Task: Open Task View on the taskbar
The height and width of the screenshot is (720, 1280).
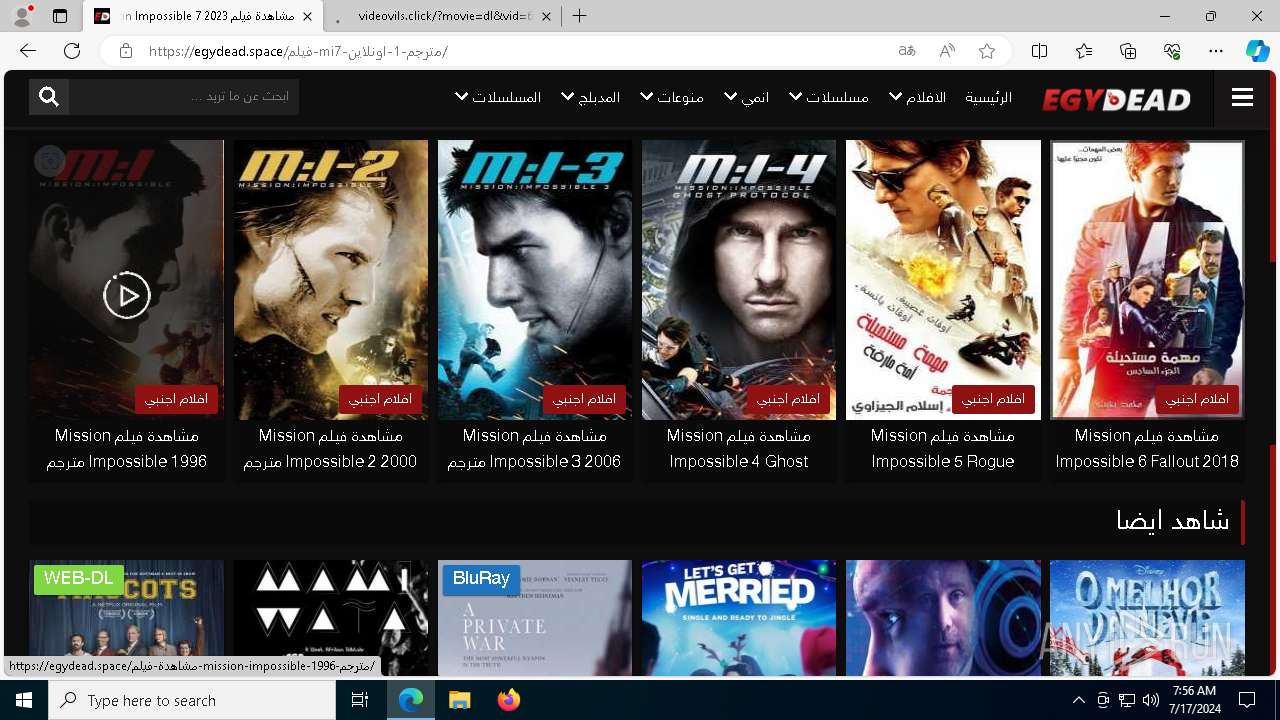Action: click(x=360, y=700)
